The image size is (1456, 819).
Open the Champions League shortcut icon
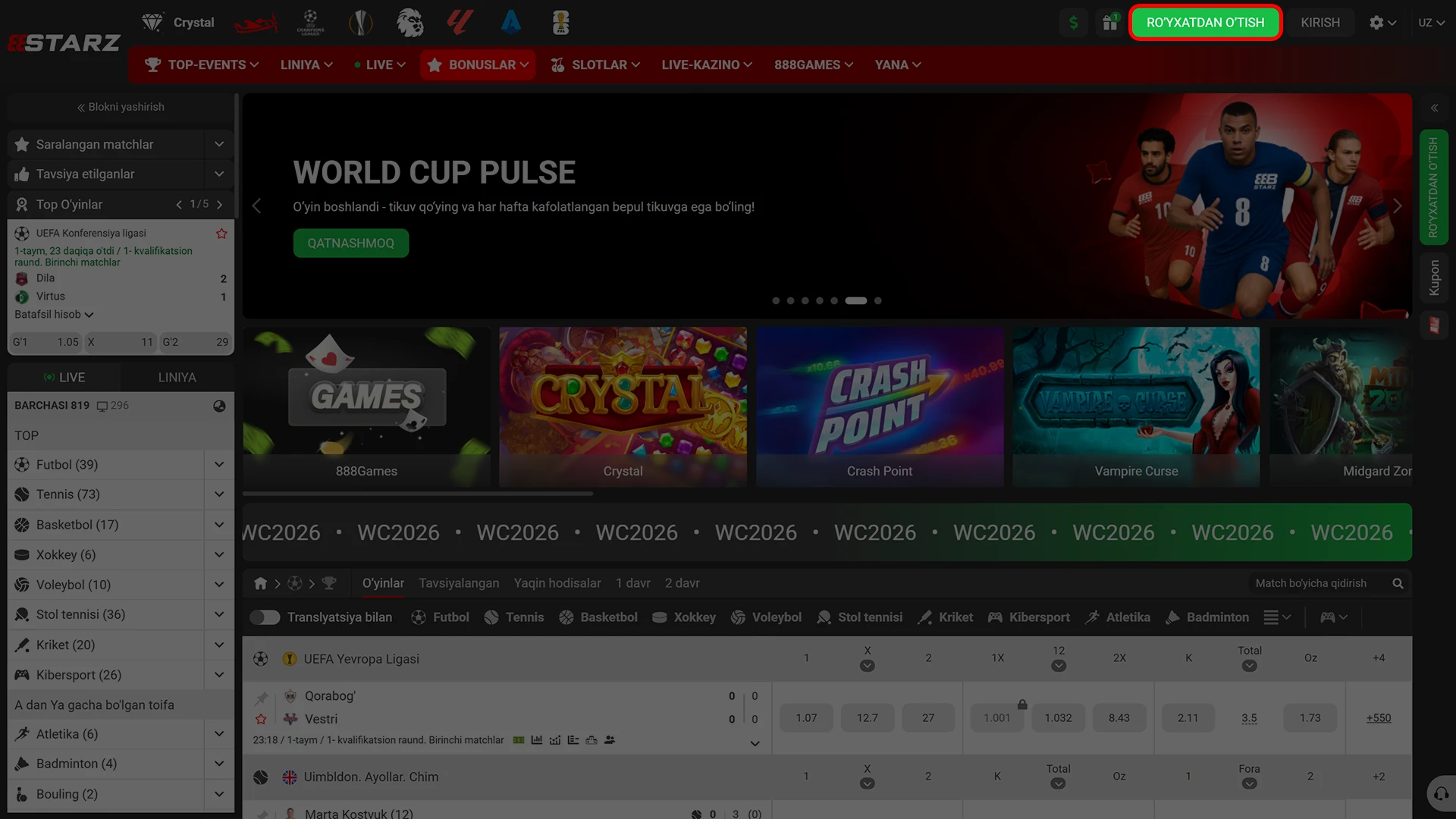[x=310, y=23]
